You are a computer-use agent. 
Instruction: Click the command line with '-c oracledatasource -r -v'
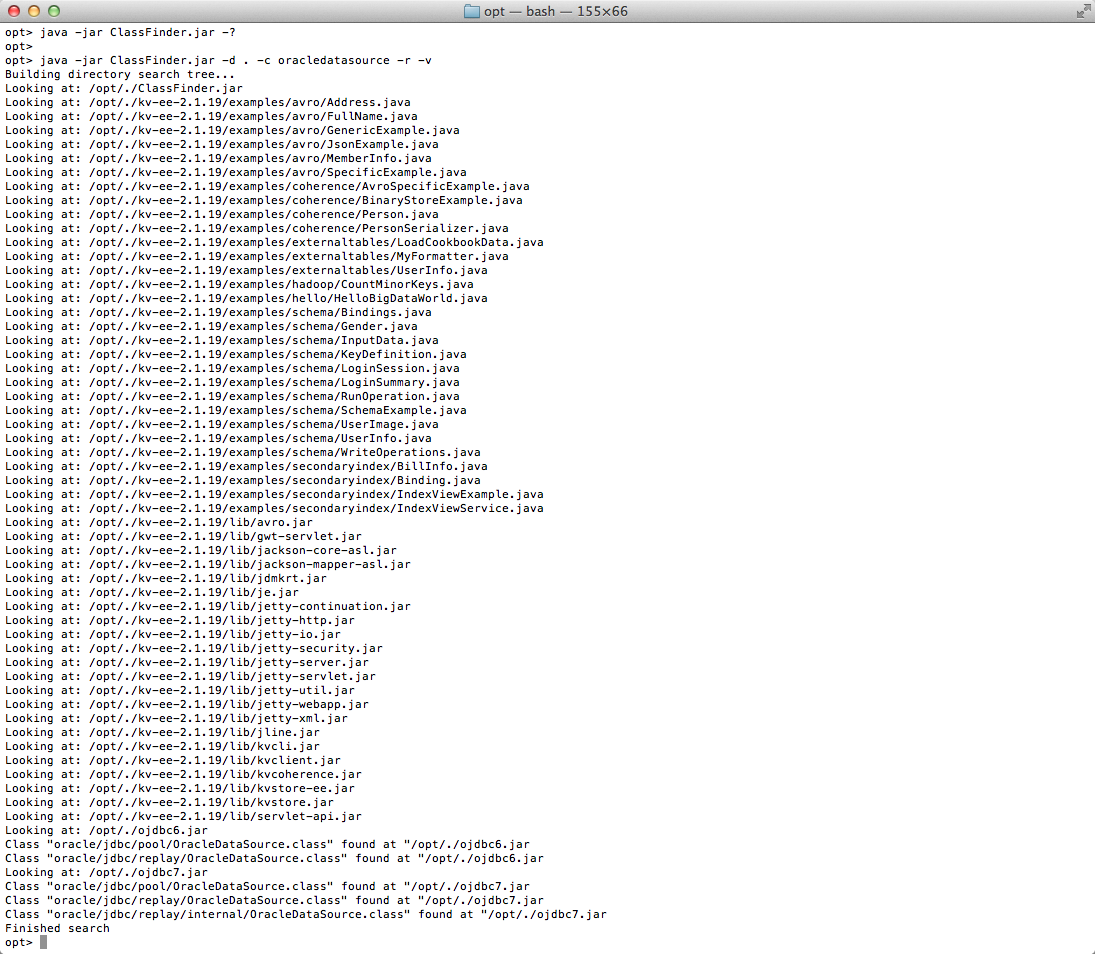(219, 61)
